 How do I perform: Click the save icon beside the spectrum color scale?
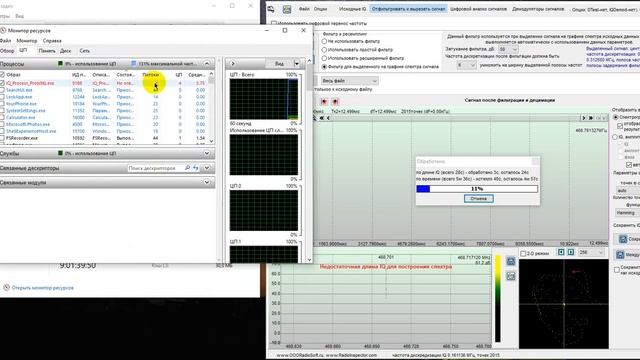click(x=511, y=261)
